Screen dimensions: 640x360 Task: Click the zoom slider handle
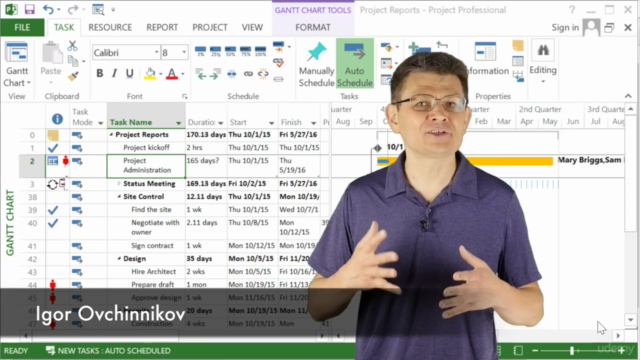572,351
